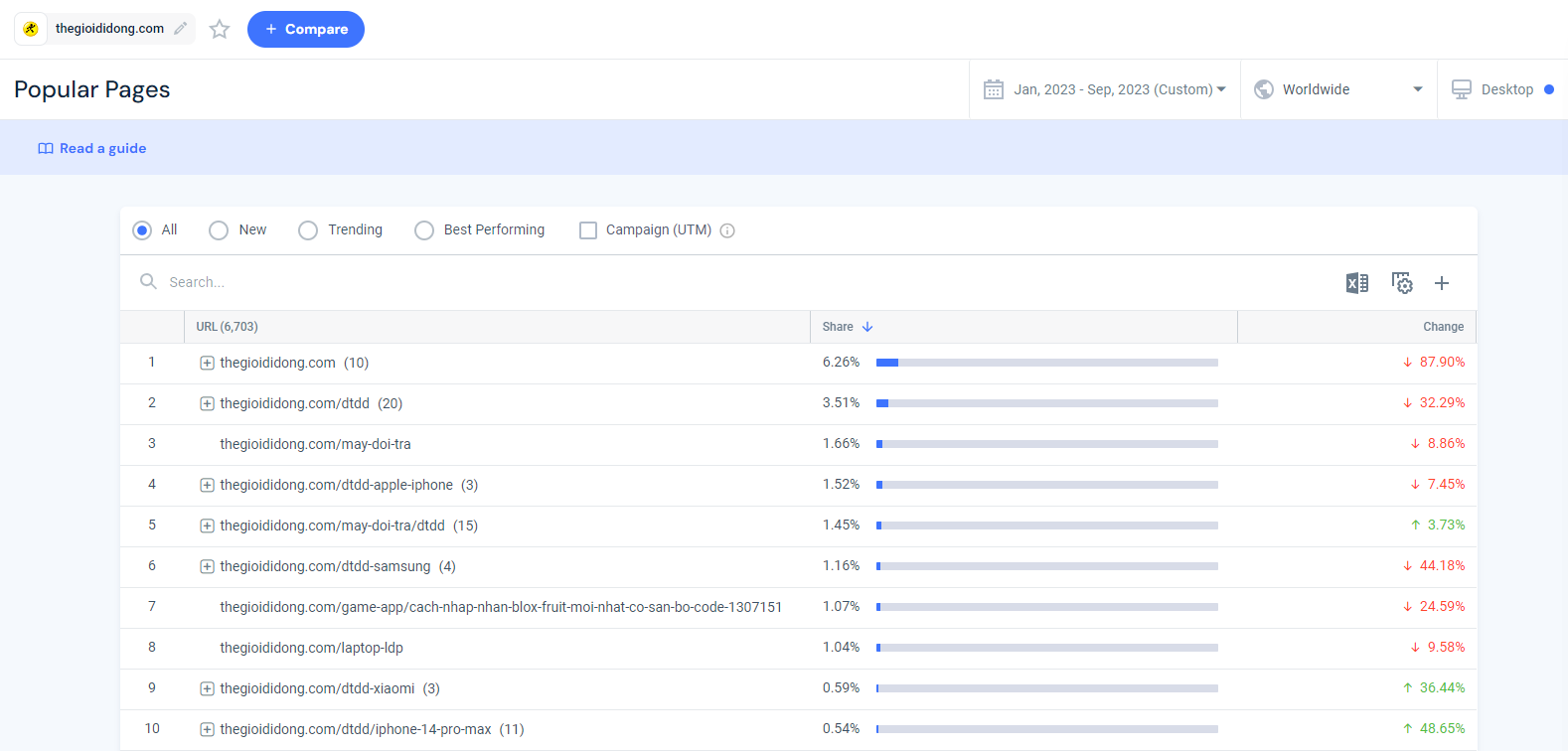
Task: Click the down arrow beside 7.45%
Action: (1415, 485)
